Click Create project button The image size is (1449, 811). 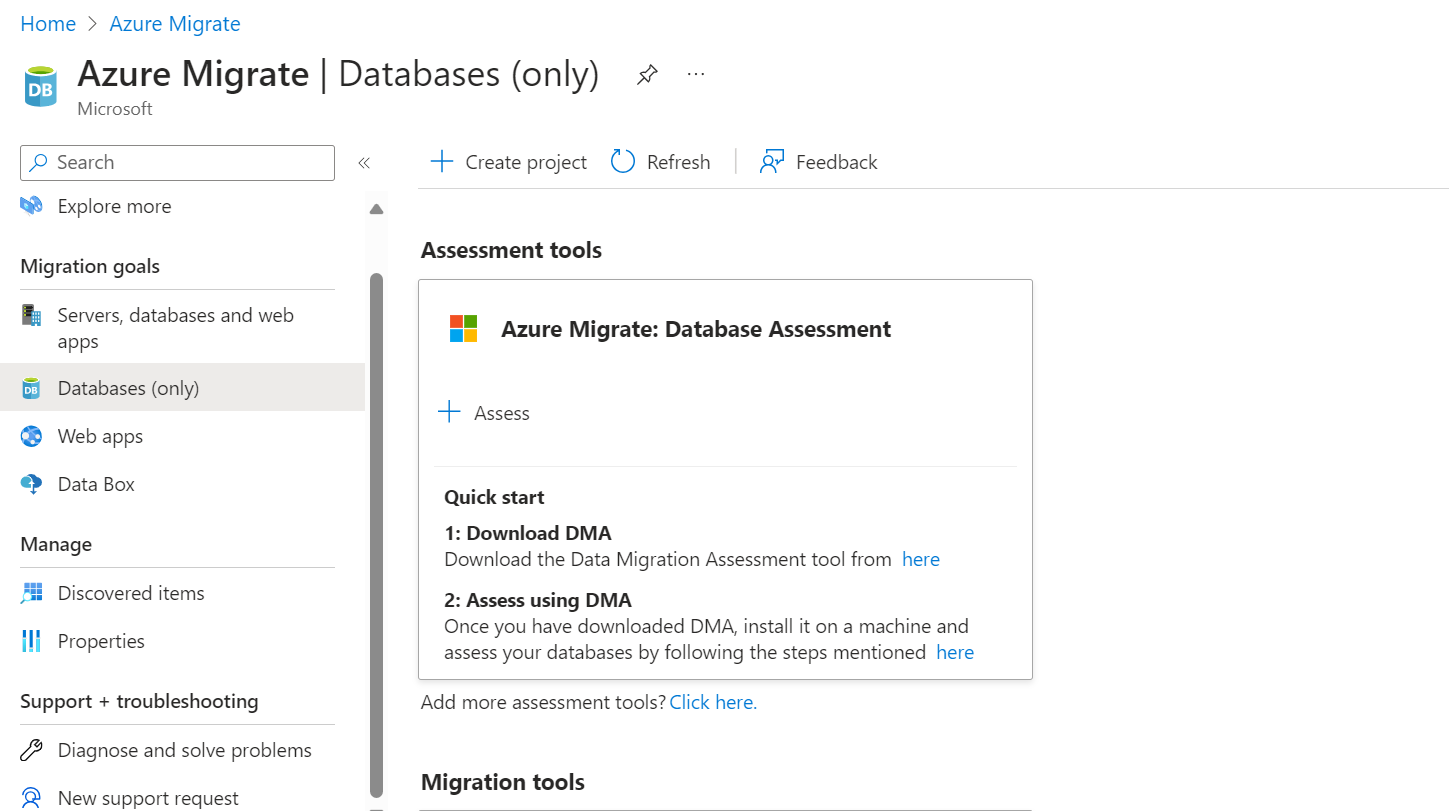pos(509,162)
